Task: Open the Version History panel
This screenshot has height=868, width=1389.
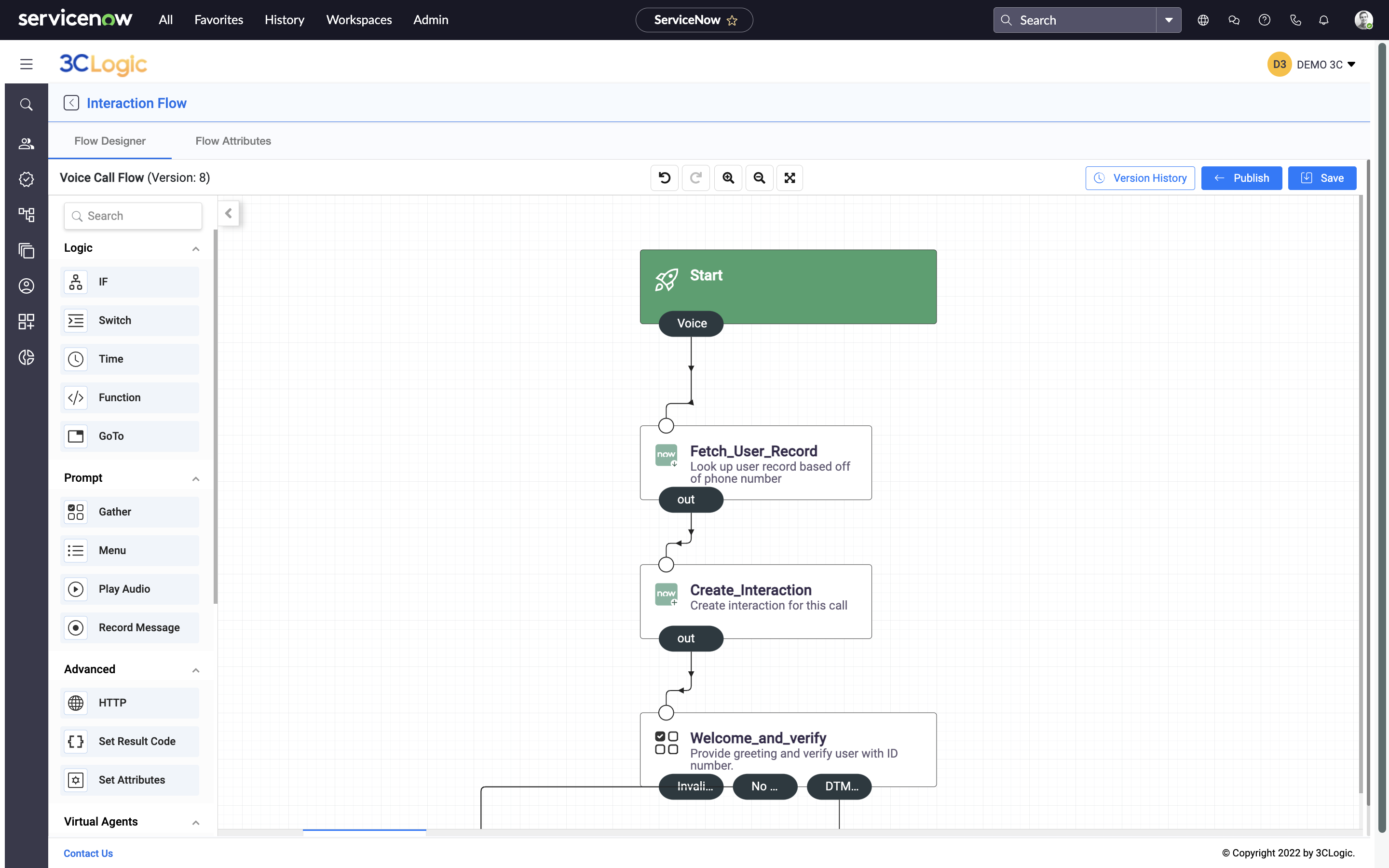Action: click(1140, 178)
